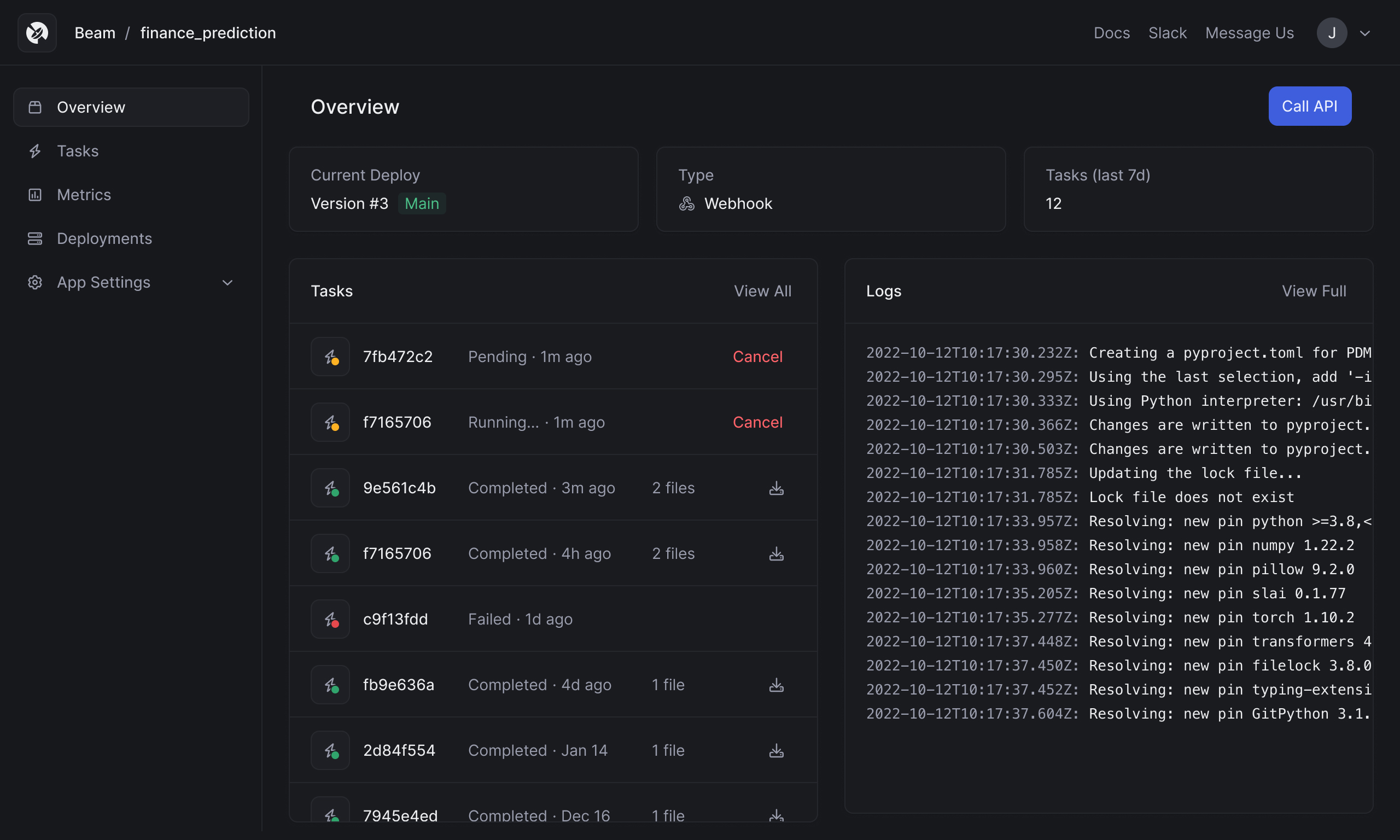Click the Webhook type icon
This screenshot has height=840, width=1400.
[x=686, y=203]
